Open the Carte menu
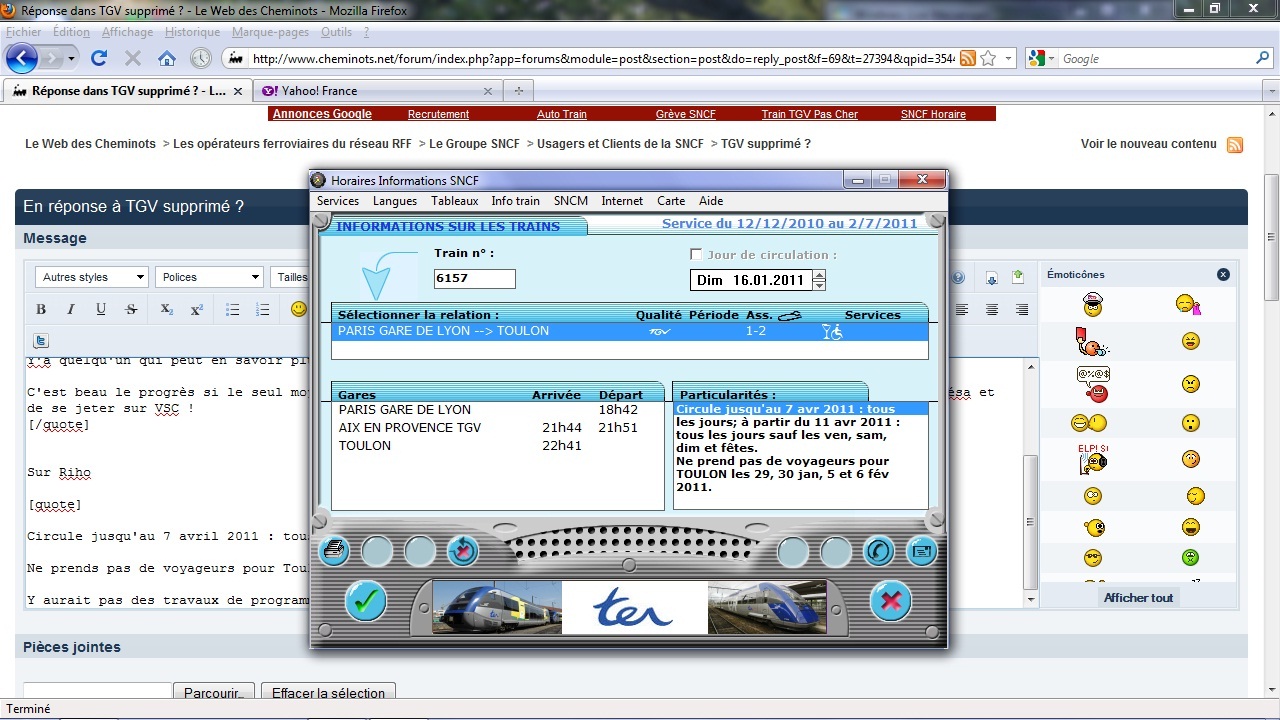The width and height of the screenshot is (1280, 720). 671,201
